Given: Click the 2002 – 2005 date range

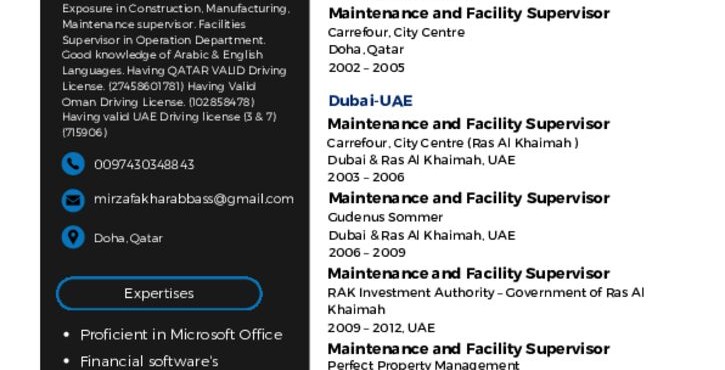Looking at the screenshot, I should [x=367, y=68].
